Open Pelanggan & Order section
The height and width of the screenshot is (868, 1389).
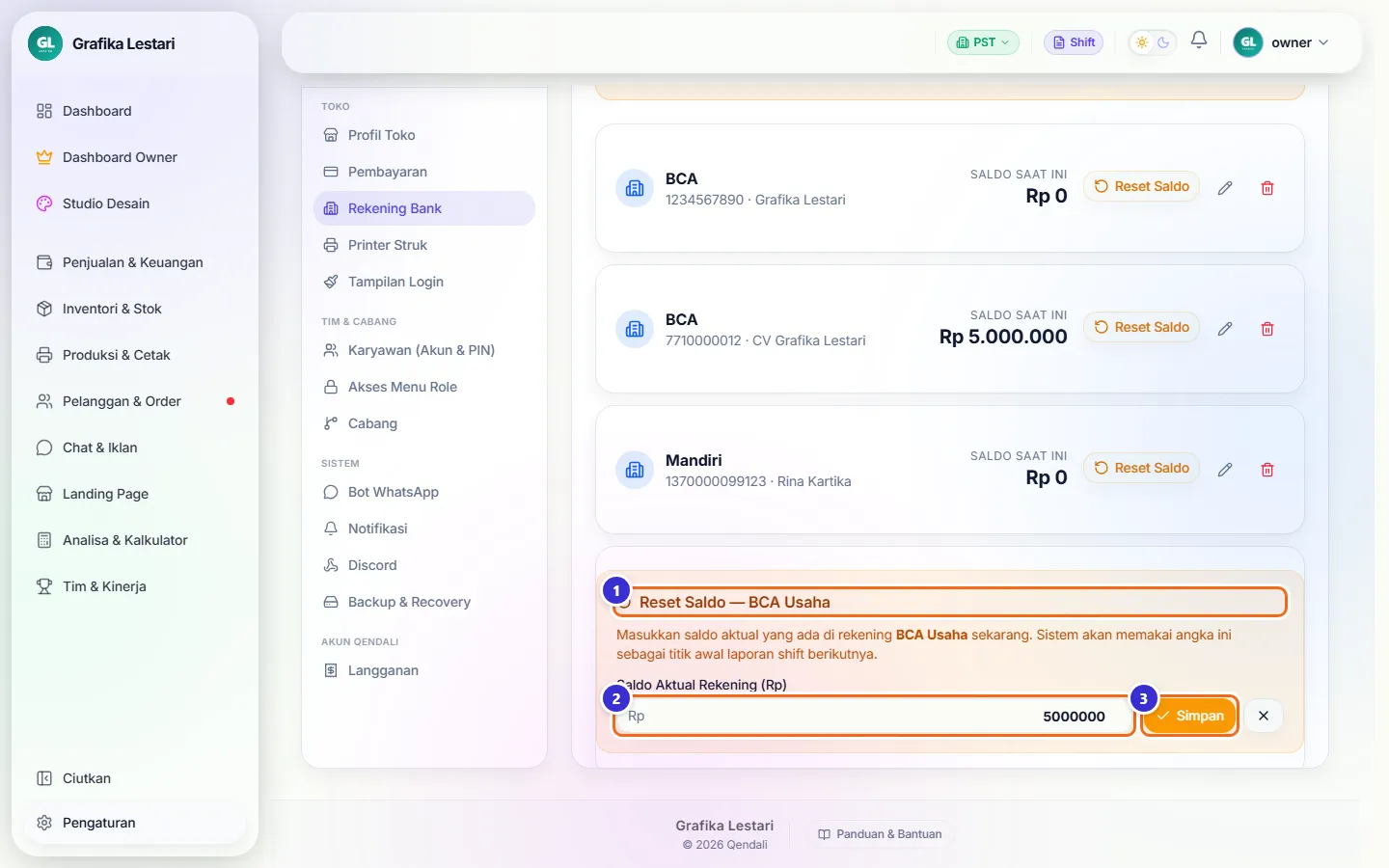pyautogui.click(x=135, y=401)
